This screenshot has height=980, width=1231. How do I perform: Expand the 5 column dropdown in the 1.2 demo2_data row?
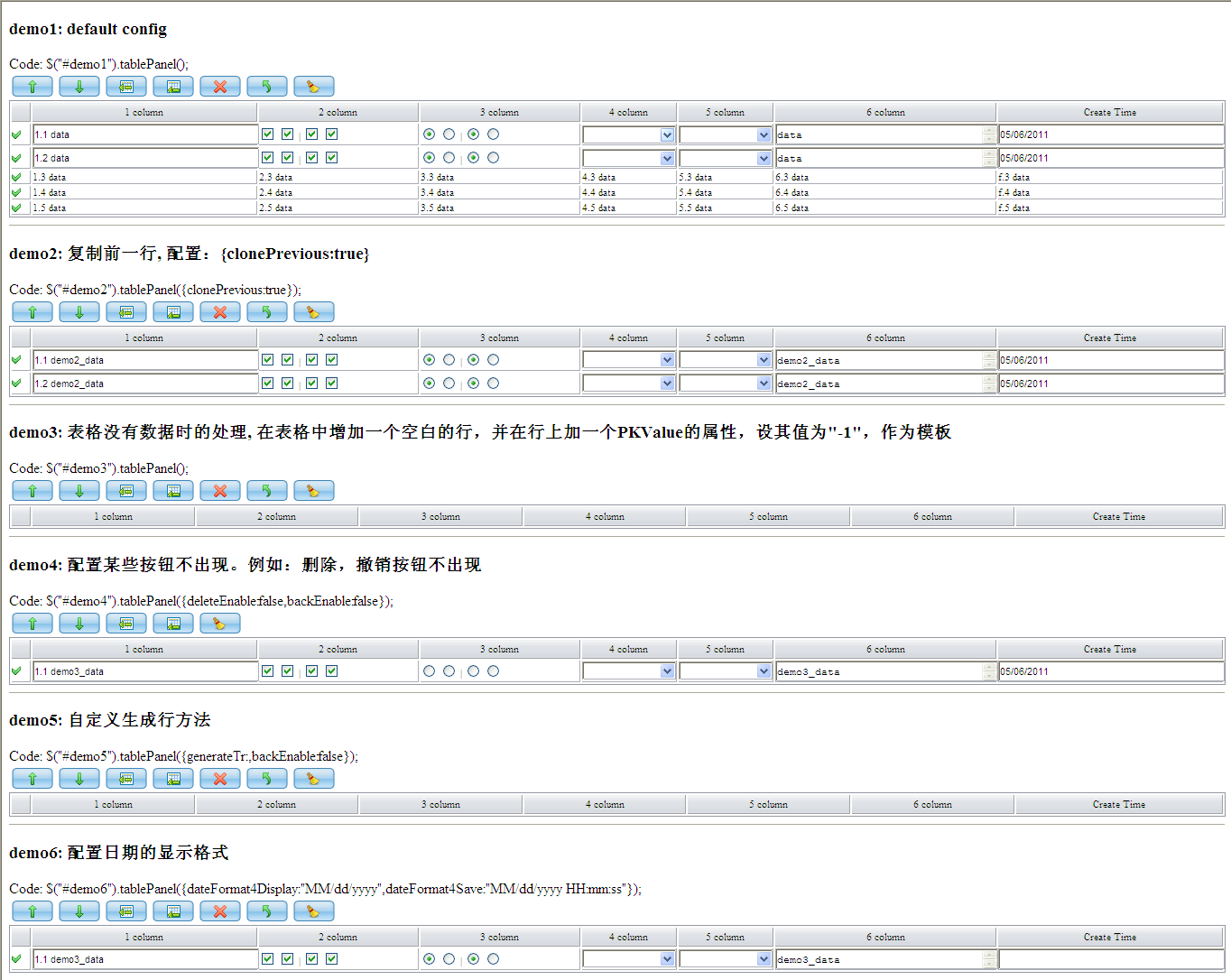pos(726,384)
